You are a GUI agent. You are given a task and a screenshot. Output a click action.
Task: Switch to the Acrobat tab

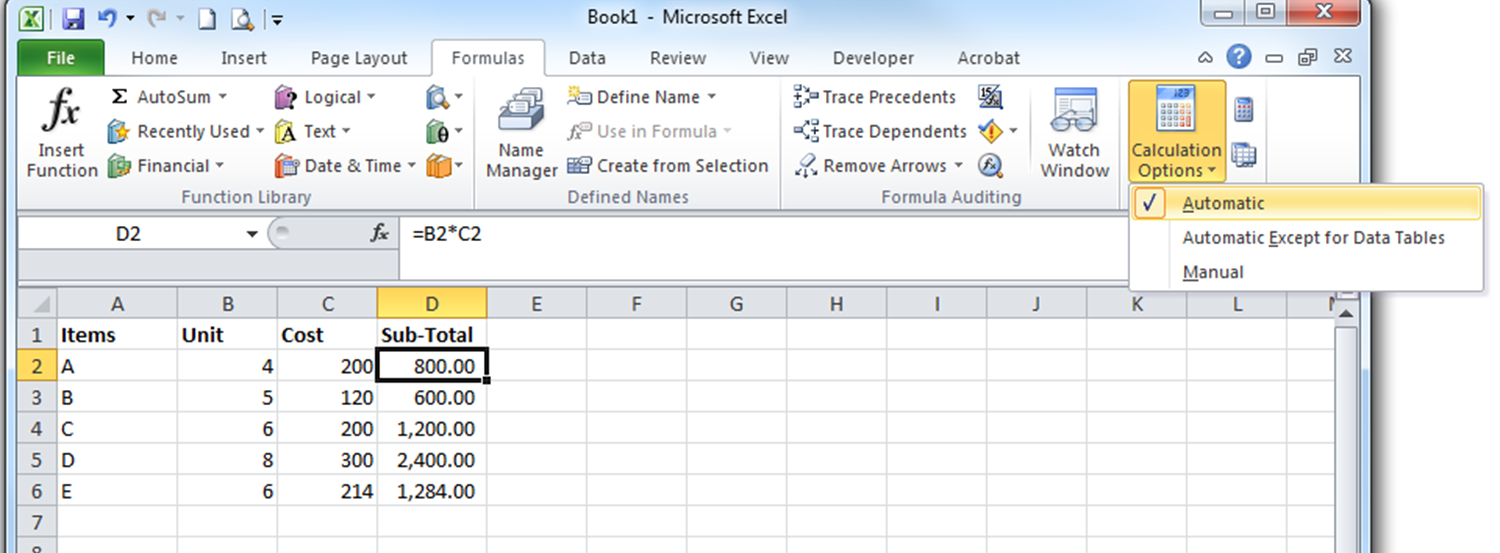[x=988, y=58]
